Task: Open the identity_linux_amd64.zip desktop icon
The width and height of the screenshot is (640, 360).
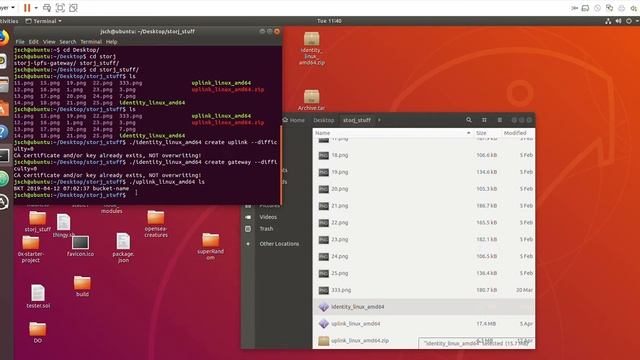Action: [x=311, y=48]
